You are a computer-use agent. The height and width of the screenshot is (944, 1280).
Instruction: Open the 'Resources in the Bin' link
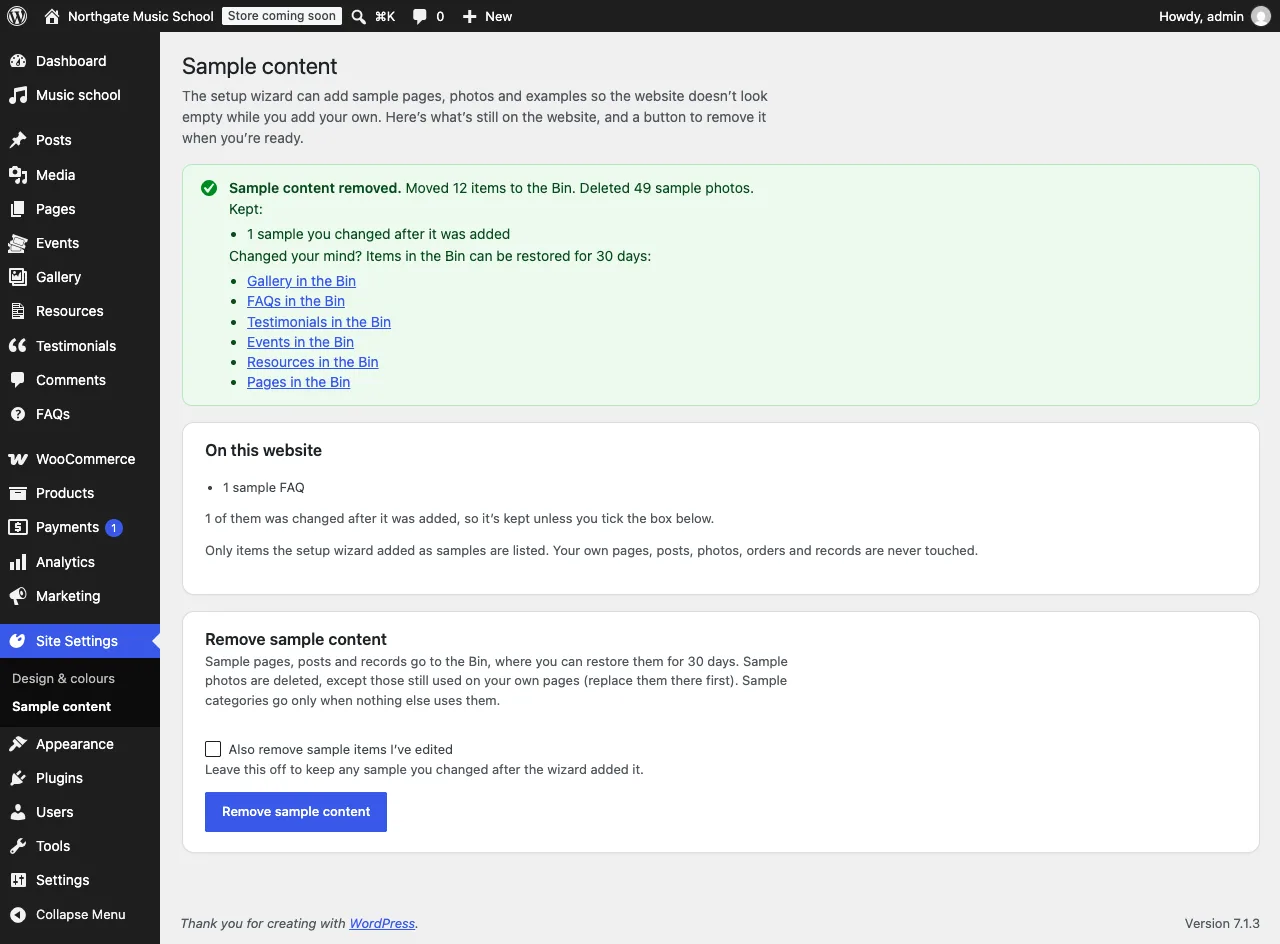[x=312, y=362]
